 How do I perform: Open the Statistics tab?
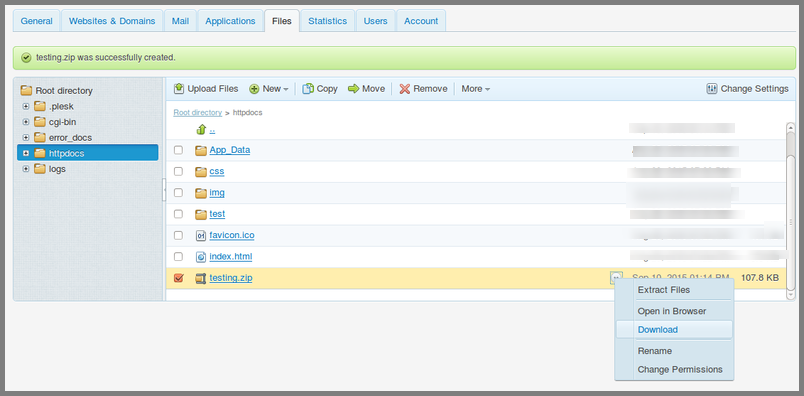click(x=327, y=21)
